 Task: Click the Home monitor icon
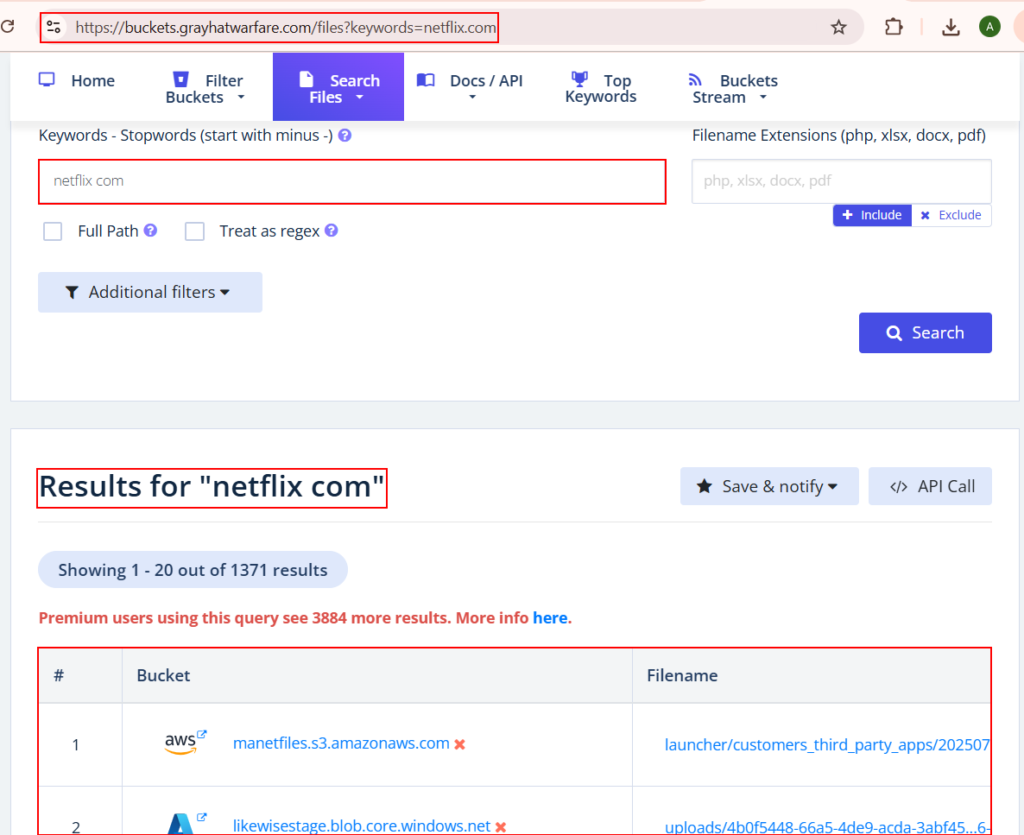(x=47, y=80)
